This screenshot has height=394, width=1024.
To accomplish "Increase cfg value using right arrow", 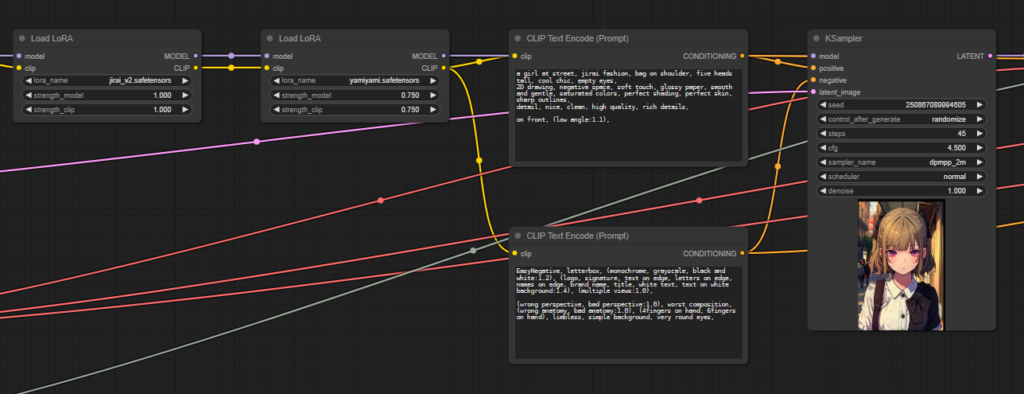I will point(980,148).
